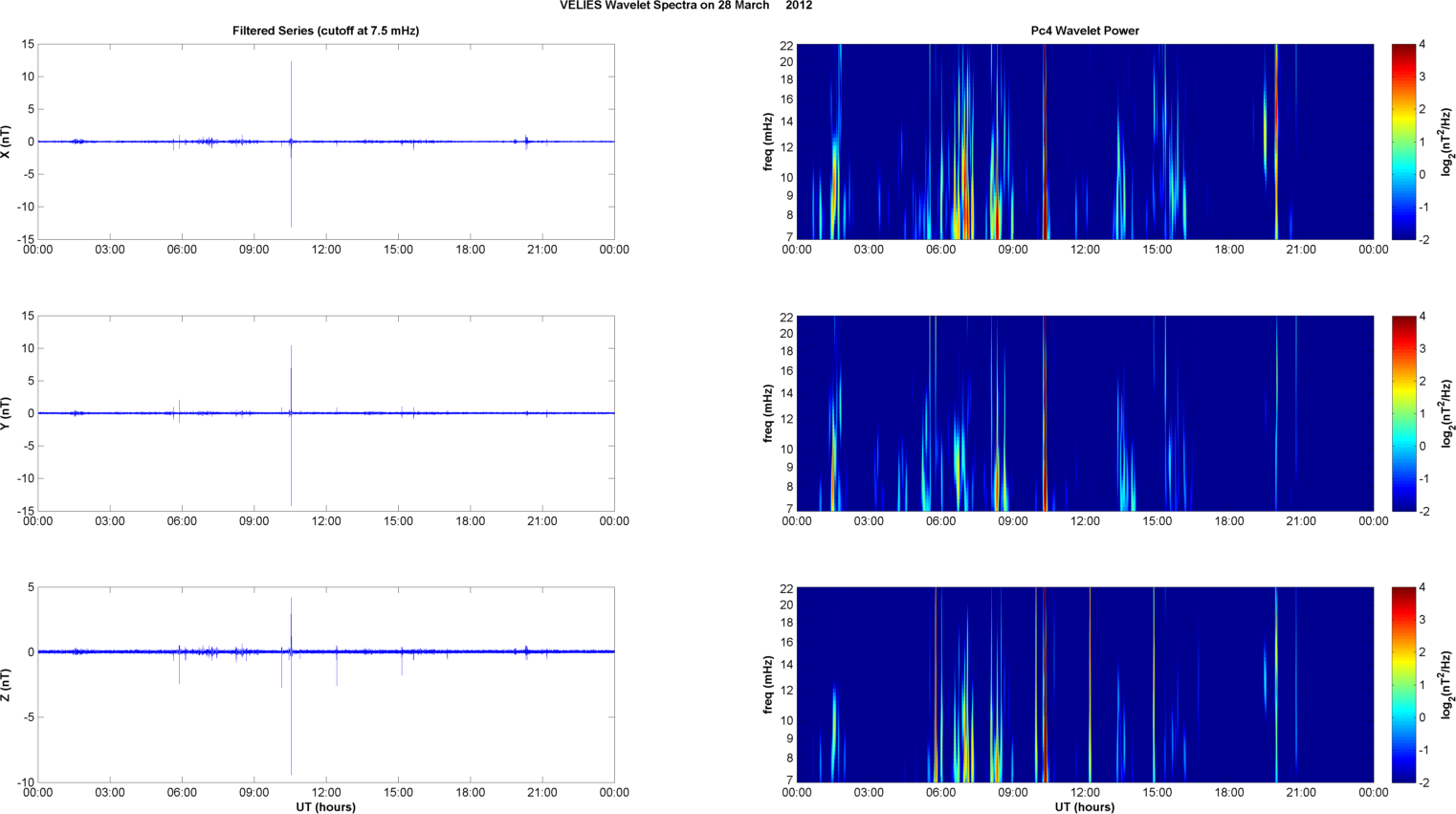Click UT (hours) label under Z series plot

tap(325, 807)
